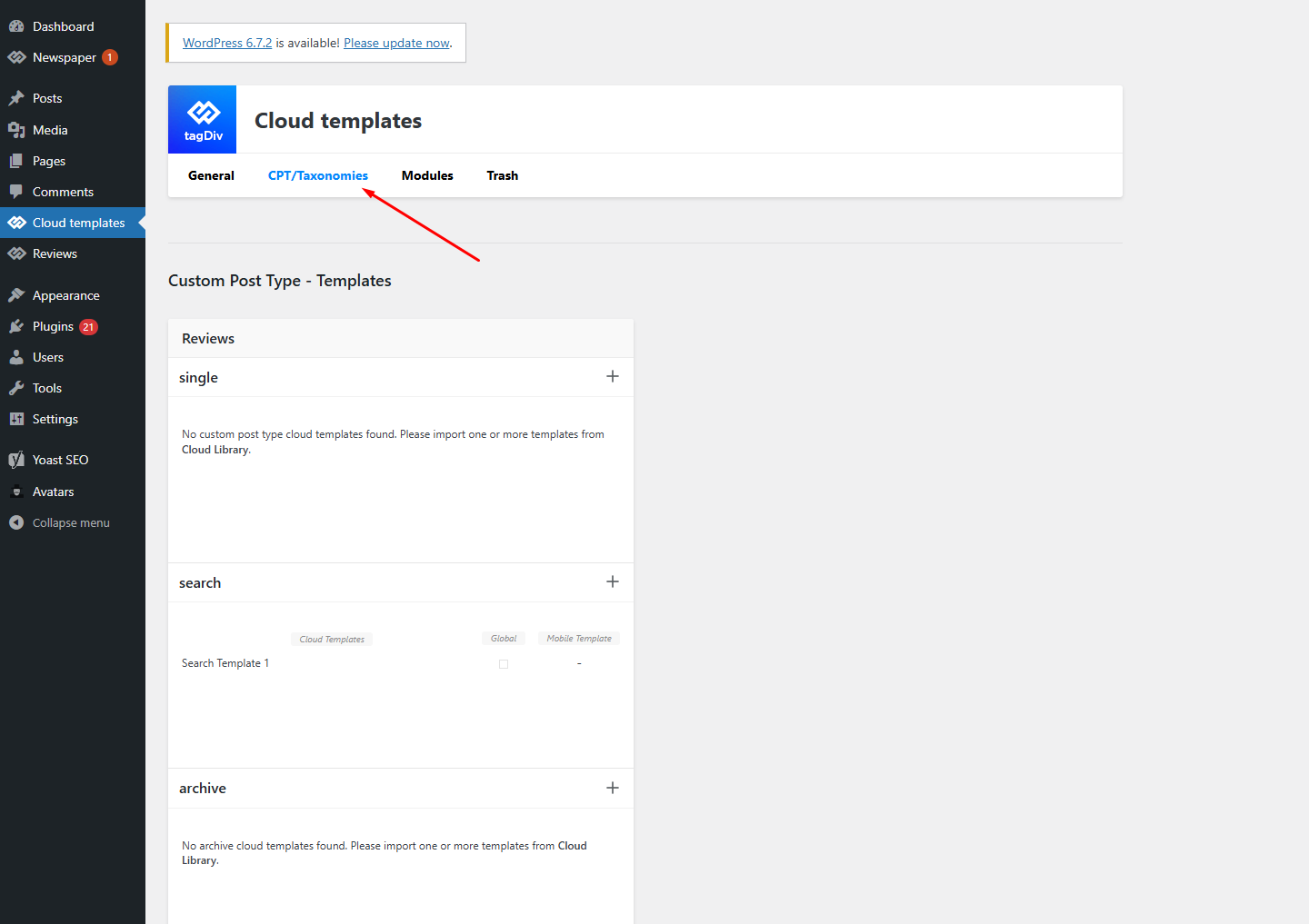Click the Comments speech bubble icon

pyautogui.click(x=16, y=192)
